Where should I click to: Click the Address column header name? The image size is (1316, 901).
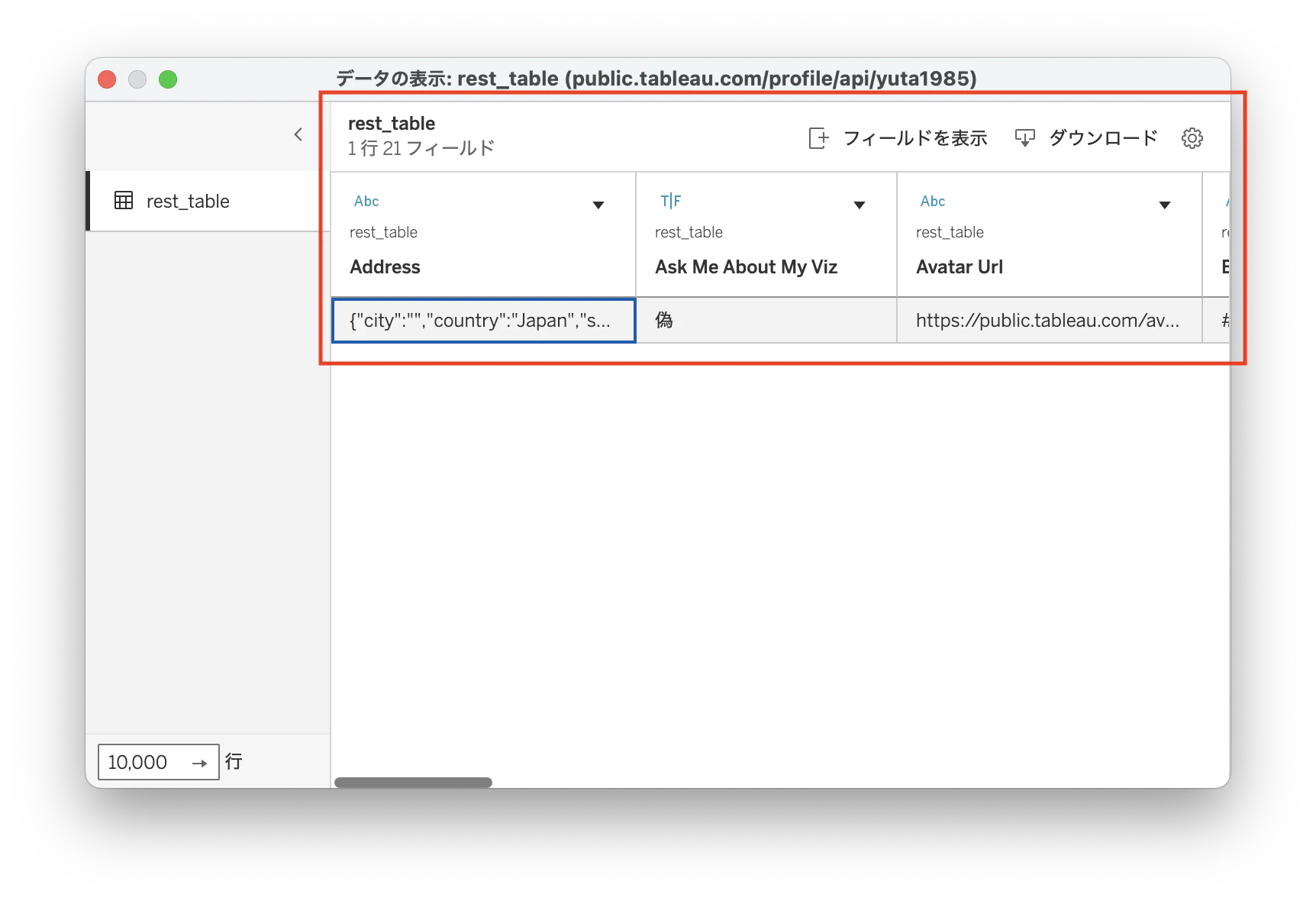pyautogui.click(x=385, y=267)
